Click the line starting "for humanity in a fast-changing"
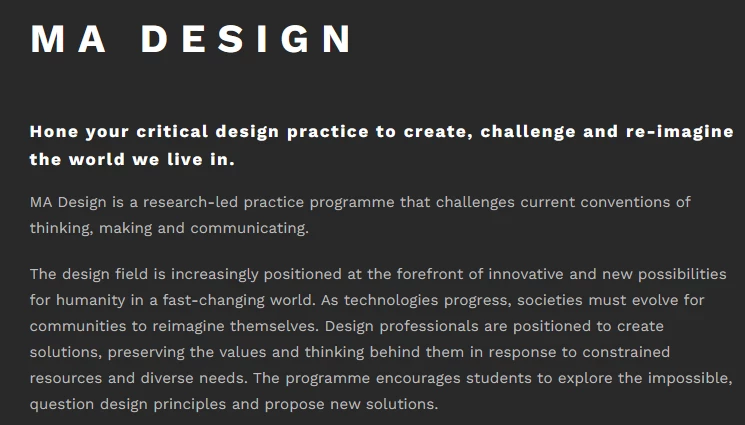The height and width of the screenshot is (425, 745). click(367, 300)
